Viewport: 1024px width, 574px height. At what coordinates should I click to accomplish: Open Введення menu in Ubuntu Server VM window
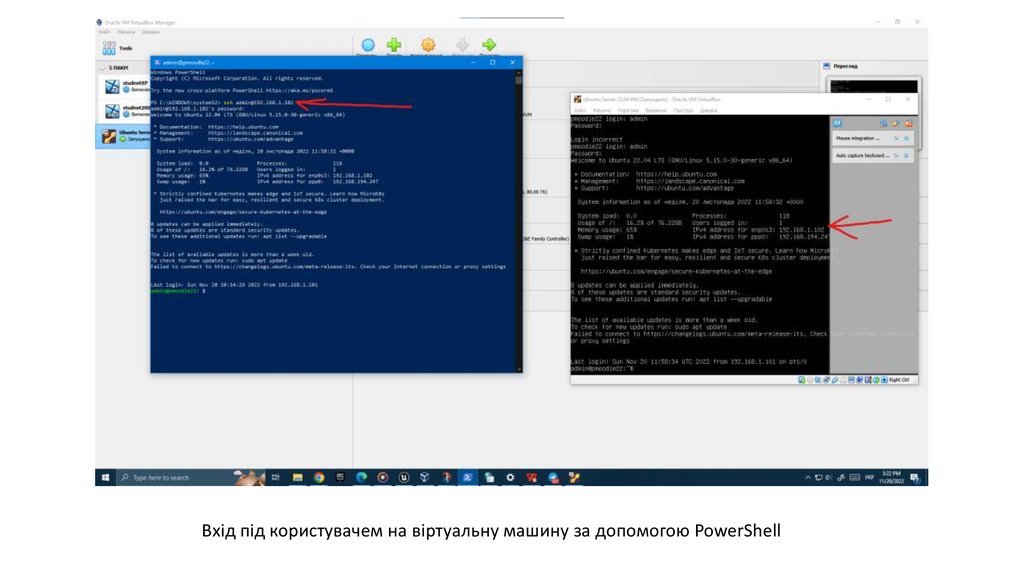[x=656, y=110]
